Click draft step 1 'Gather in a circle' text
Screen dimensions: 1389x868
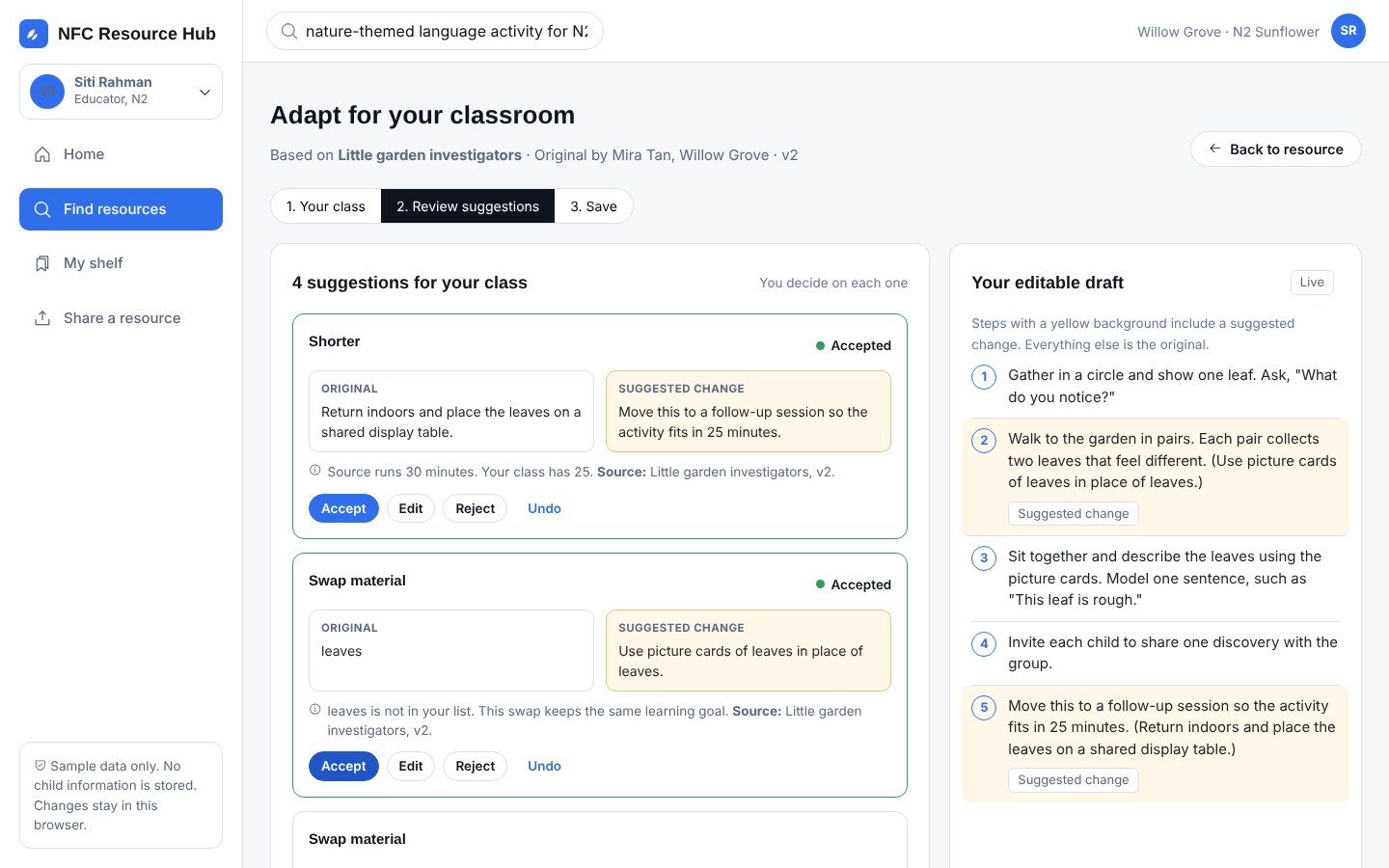(1173, 386)
